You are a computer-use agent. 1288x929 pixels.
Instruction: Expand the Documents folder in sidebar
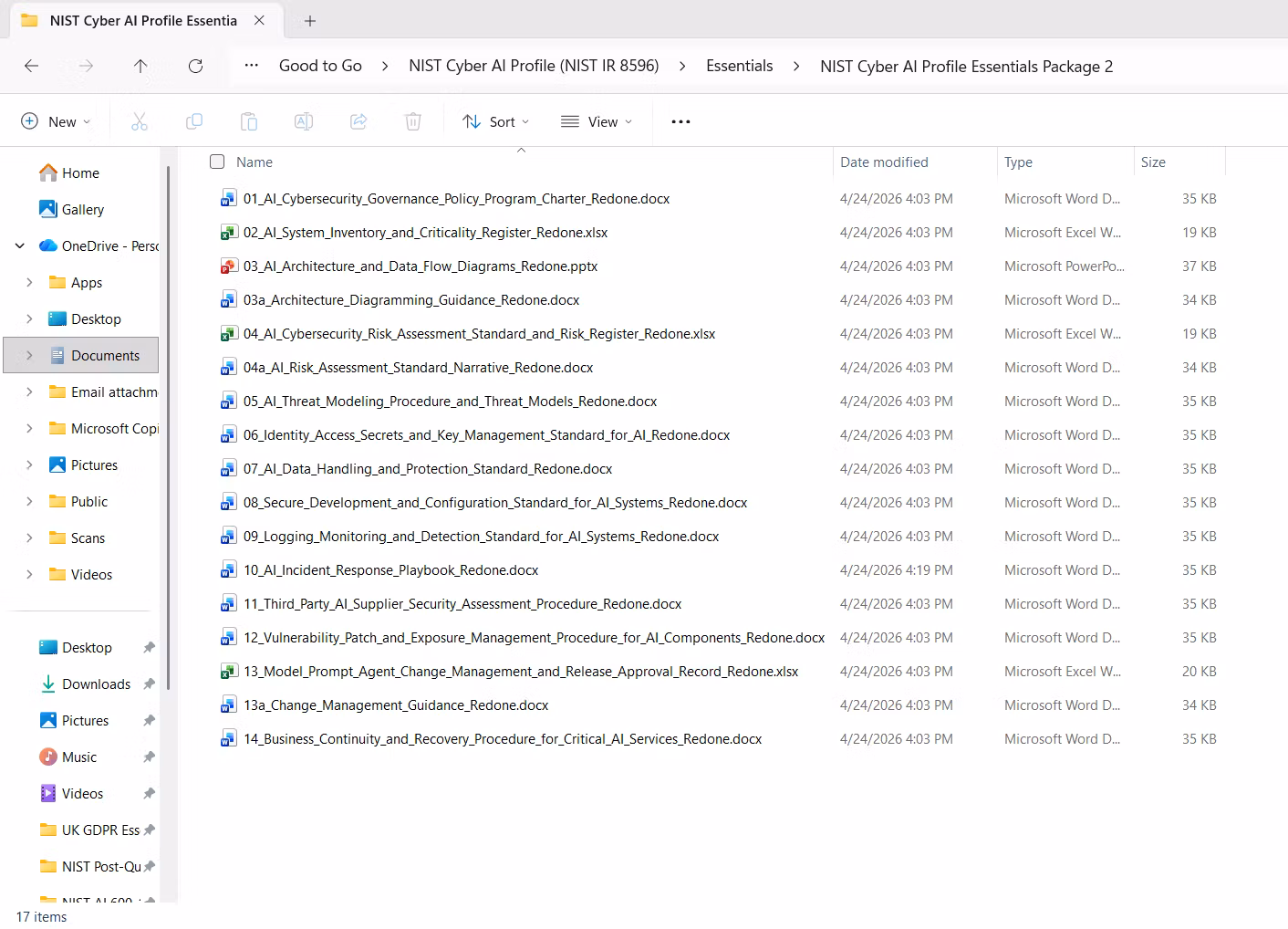29,355
